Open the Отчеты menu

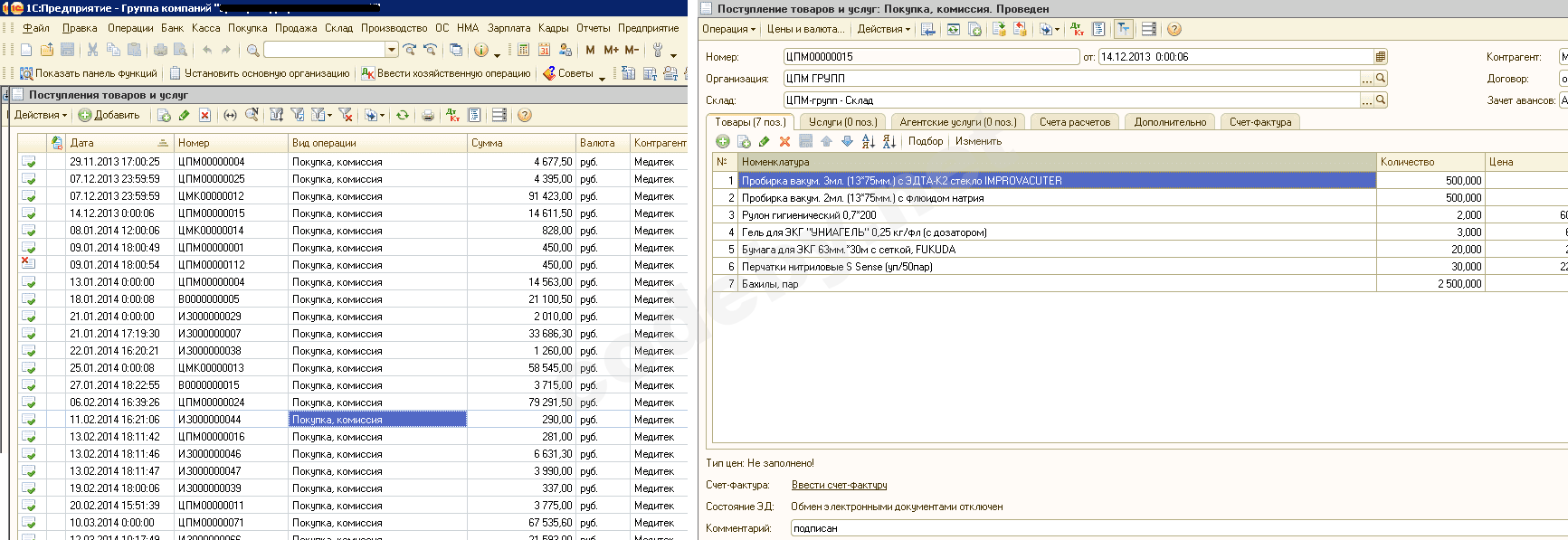[x=593, y=28]
